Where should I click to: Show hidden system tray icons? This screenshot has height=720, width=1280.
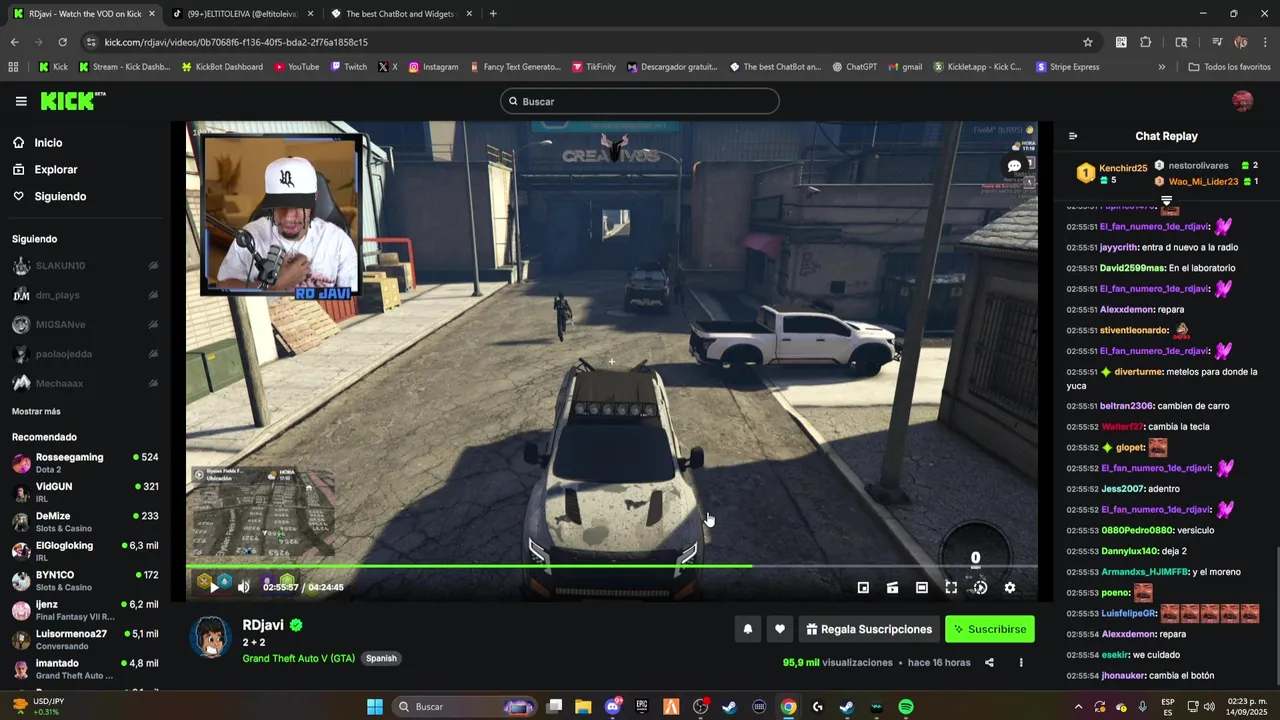[1078, 707]
